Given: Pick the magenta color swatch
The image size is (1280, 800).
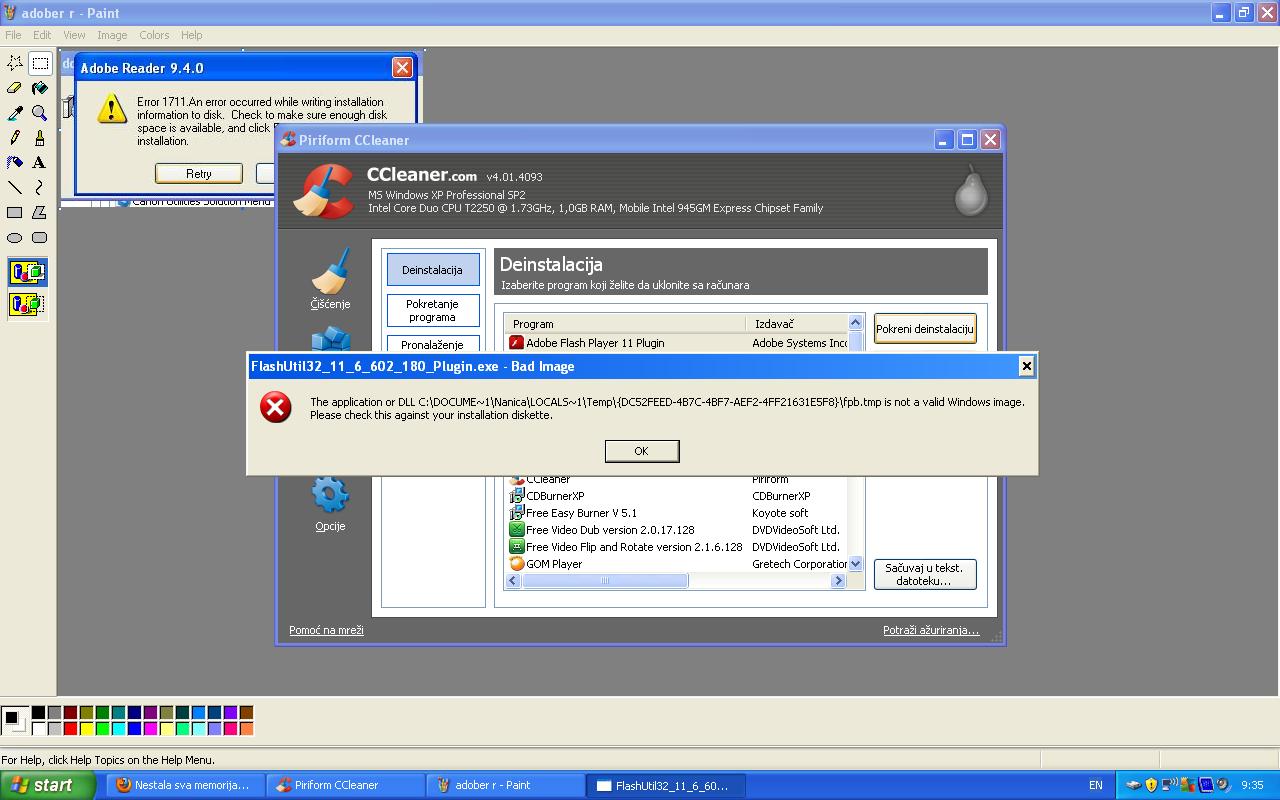Looking at the screenshot, I should pos(150,729).
